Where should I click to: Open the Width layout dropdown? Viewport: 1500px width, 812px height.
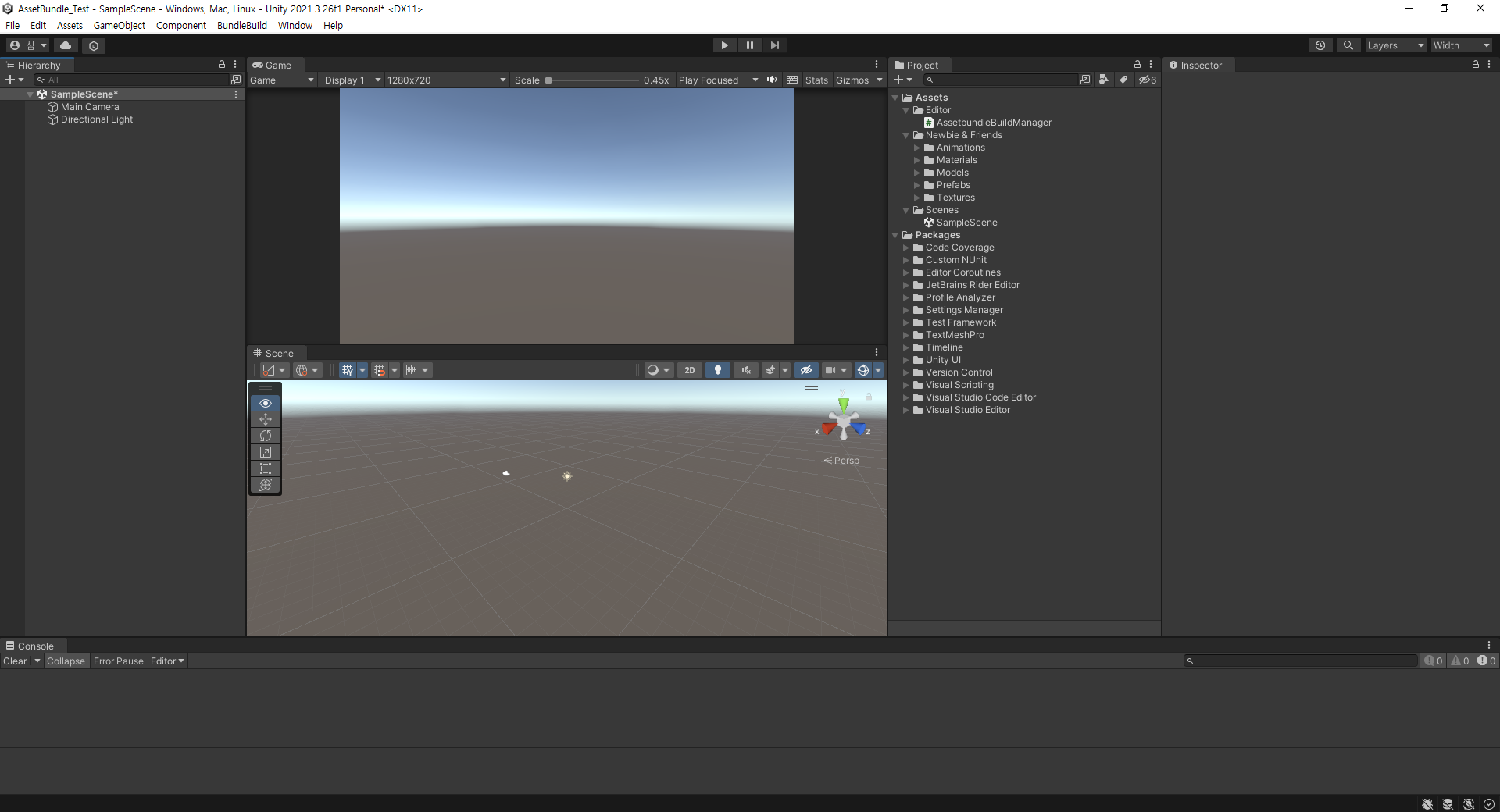click(x=1461, y=45)
